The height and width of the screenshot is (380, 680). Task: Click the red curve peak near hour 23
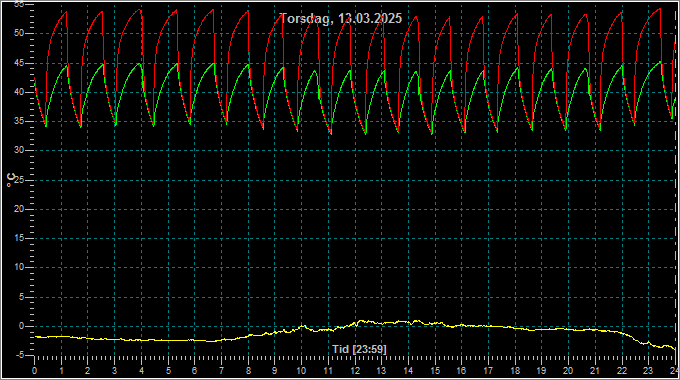click(x=660, y=9)
